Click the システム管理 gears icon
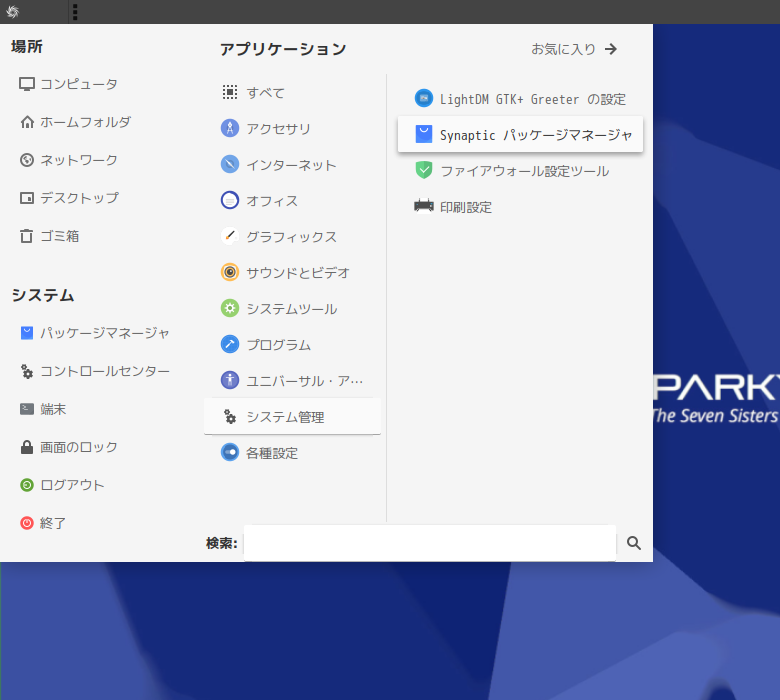 click(230, 416)
